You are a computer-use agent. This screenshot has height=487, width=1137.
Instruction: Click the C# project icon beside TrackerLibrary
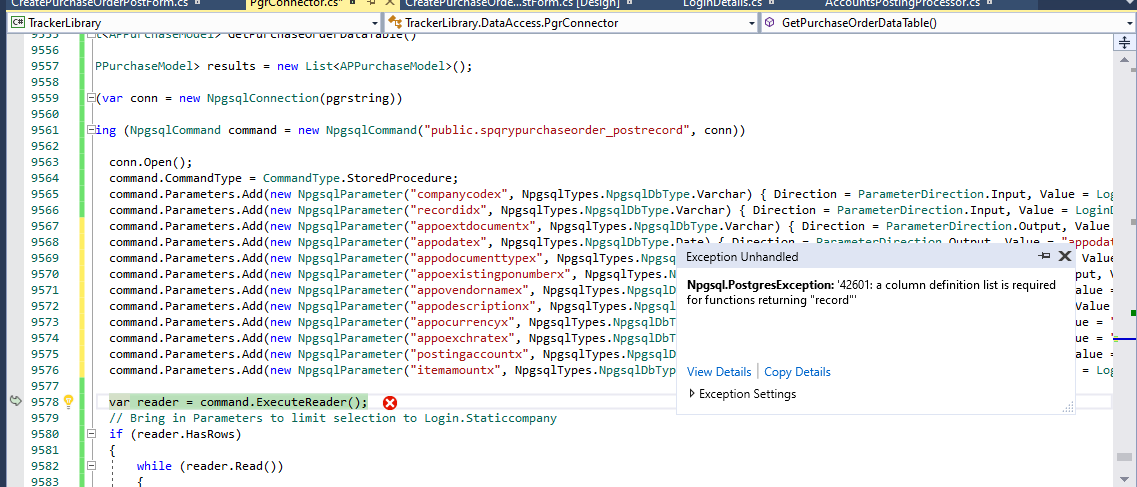pos(16,22)
